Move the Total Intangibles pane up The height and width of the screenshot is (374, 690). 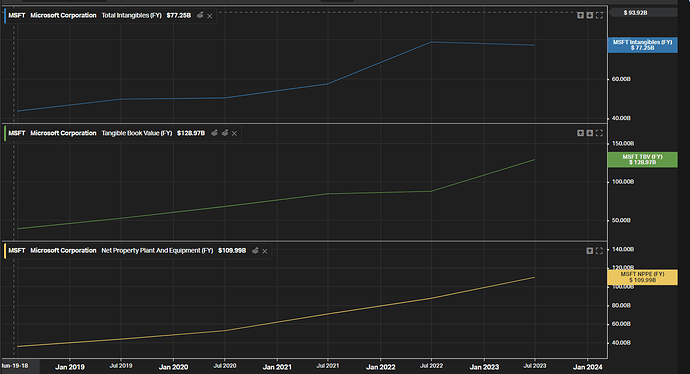click(x=580, y=15)
